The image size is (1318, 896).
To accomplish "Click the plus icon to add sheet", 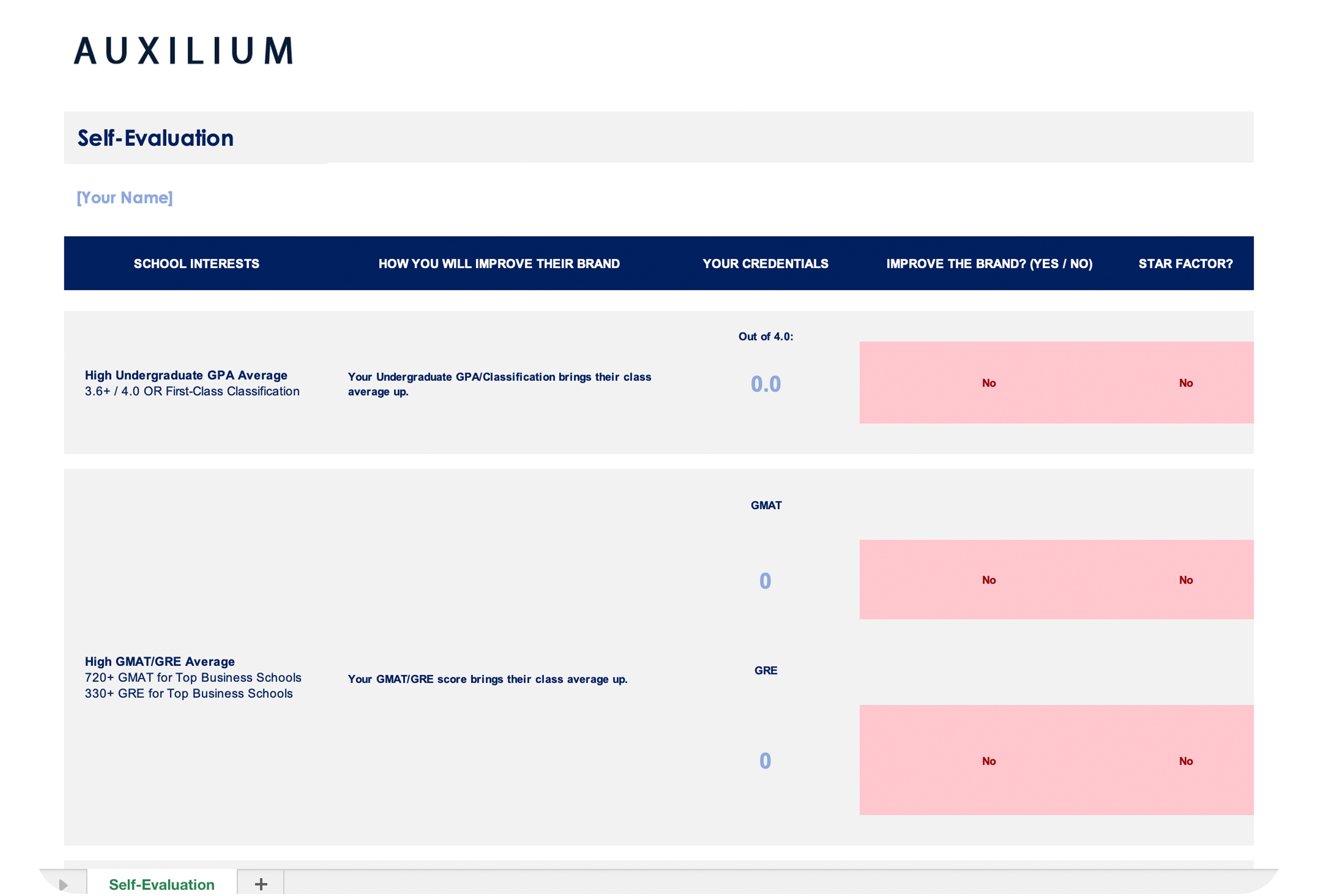I will pyautogui.click(x=261, y=883).
